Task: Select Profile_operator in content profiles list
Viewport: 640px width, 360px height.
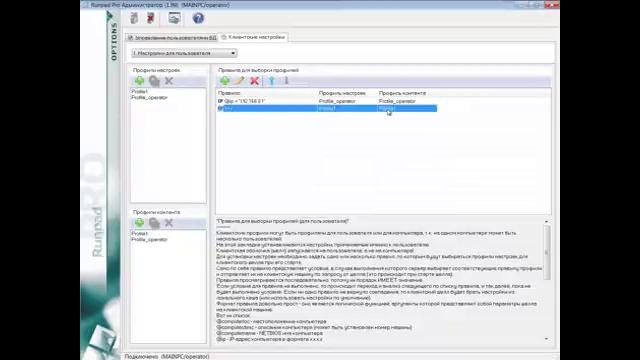Action: (149, 240)
